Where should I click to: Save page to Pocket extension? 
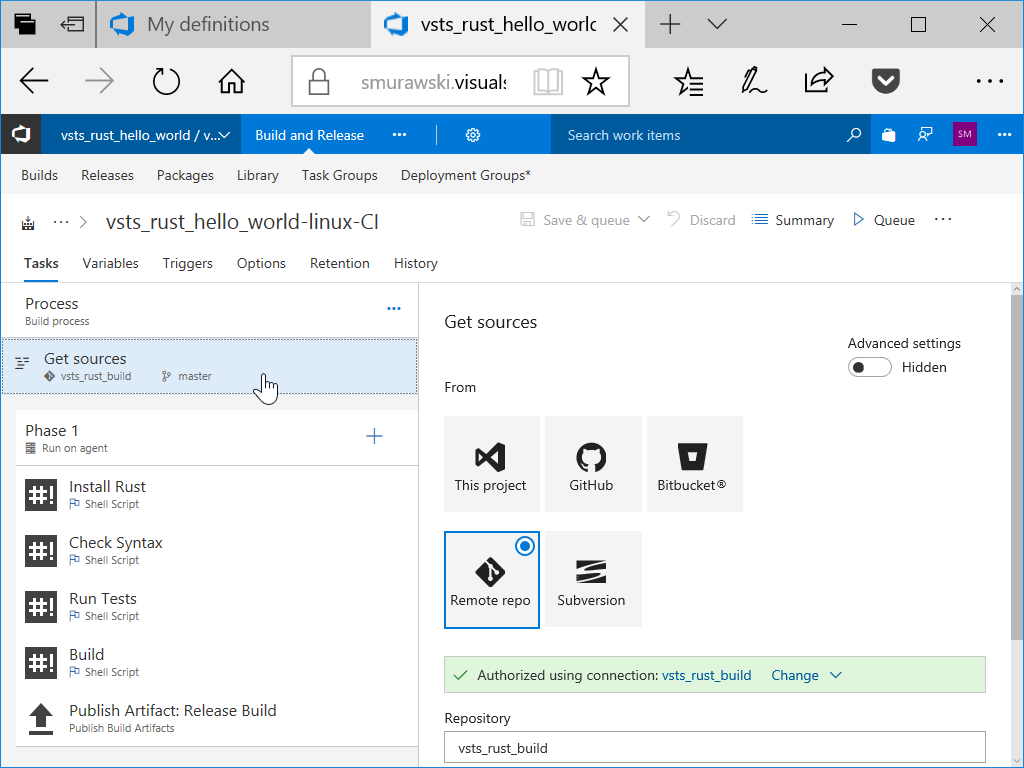886,81
